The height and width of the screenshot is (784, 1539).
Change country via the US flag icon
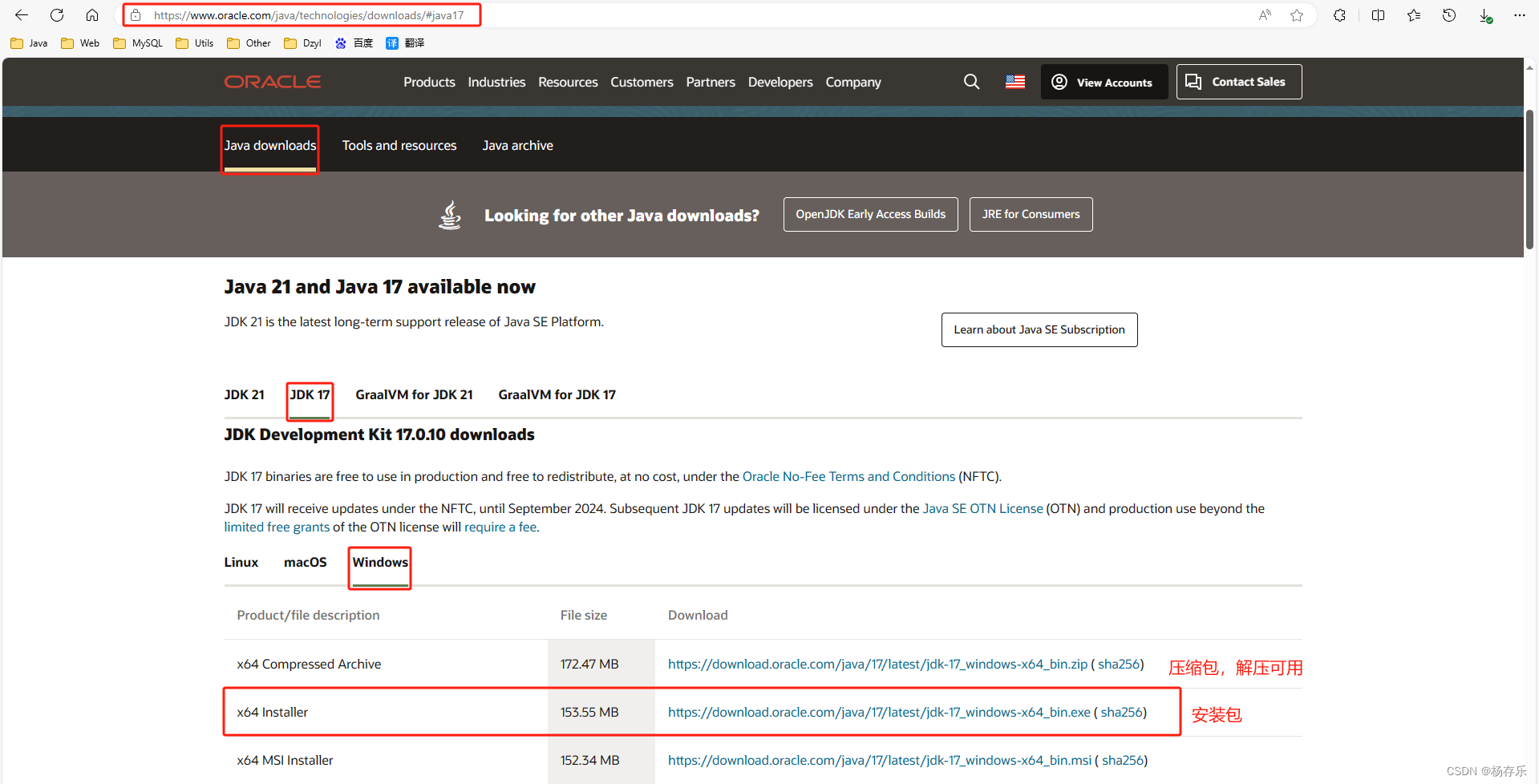coord(1015,82)
